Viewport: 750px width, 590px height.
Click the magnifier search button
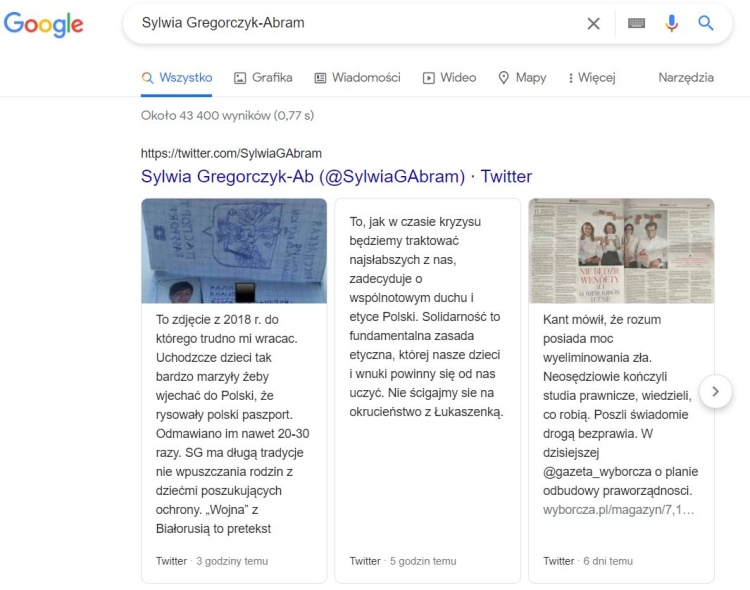pos(706,23)
